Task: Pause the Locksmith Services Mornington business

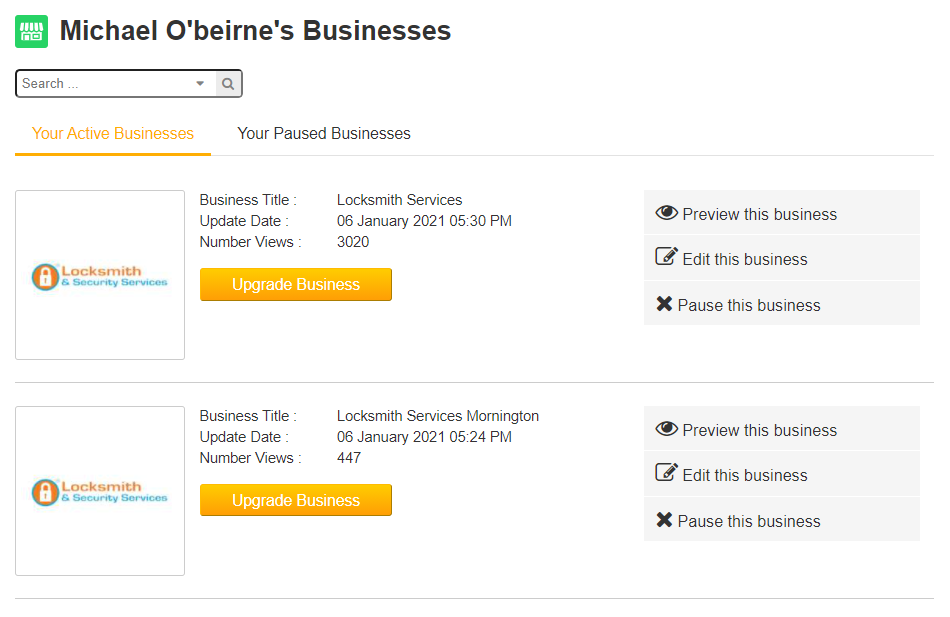Action: tap(749, 522)
